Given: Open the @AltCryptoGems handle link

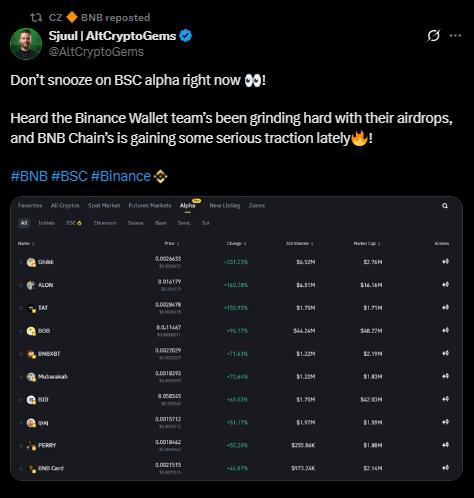Looking at the screenshot, I should click(96, 52).
